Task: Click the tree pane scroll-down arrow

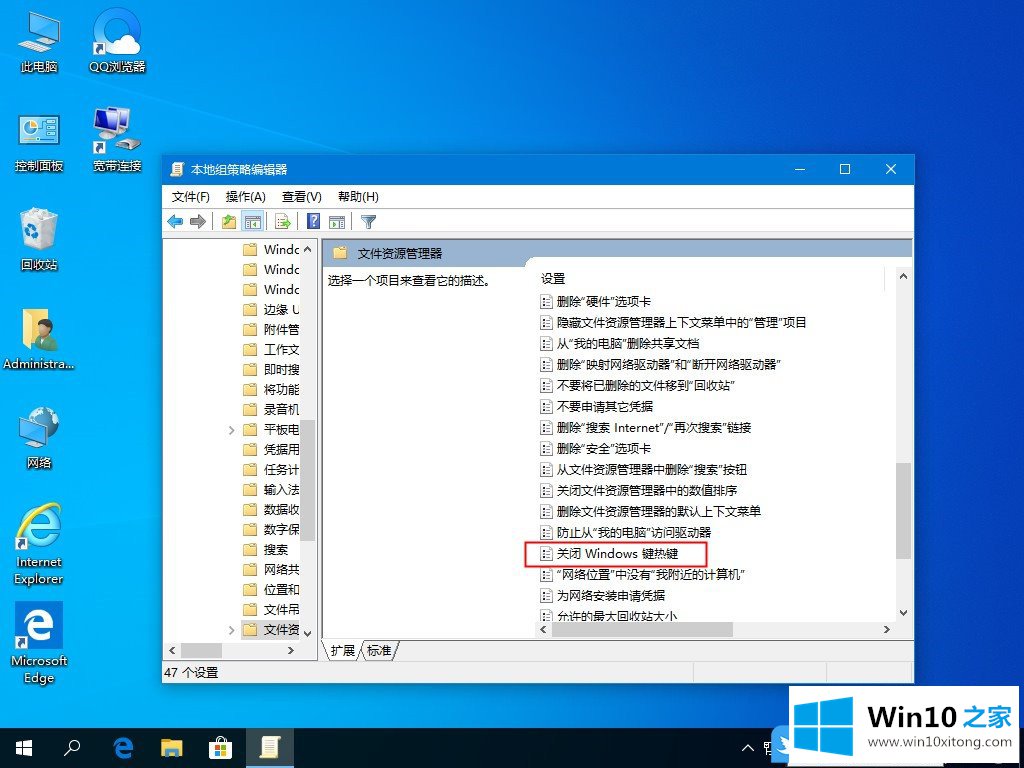Action: 308,633
